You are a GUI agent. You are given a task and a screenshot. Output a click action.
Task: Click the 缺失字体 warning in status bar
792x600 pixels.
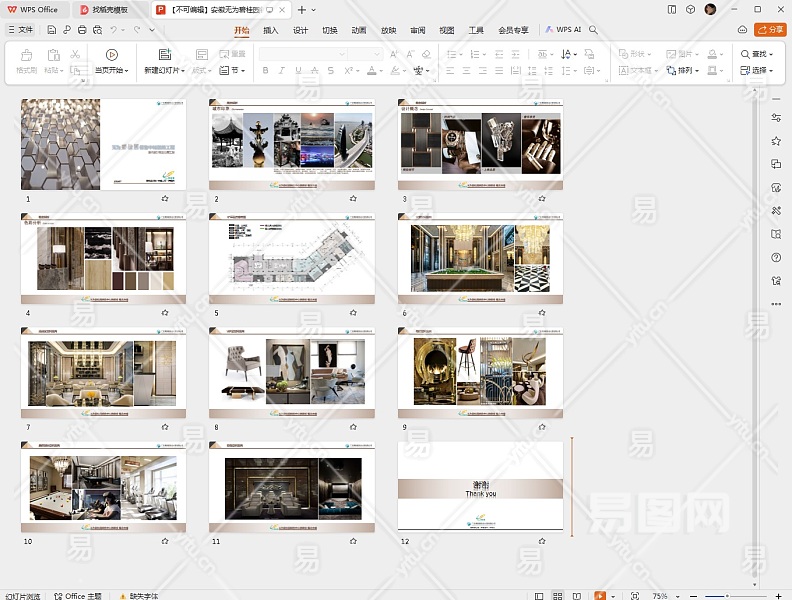click(142, 595)
